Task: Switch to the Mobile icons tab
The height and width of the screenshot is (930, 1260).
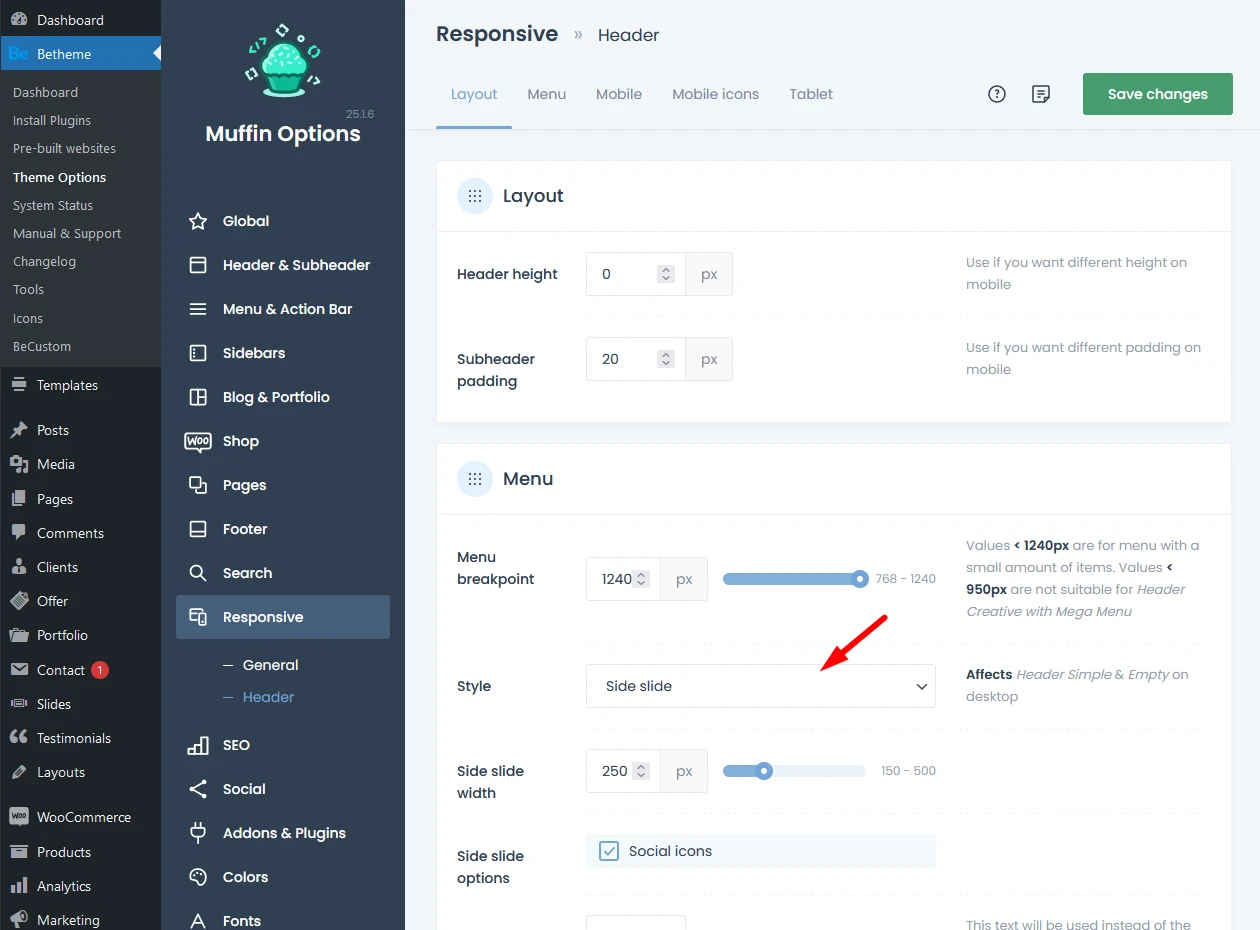Action: coord(715,94)
